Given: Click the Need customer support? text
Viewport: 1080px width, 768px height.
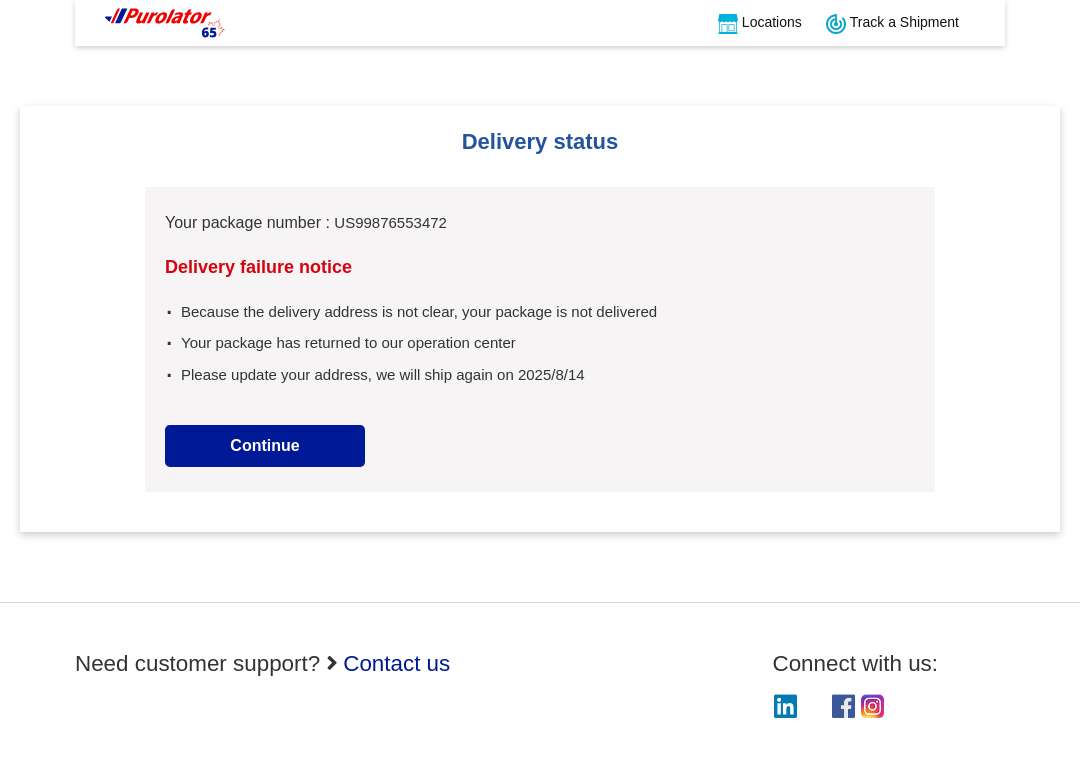Looking at the screenshot, I should [198, 663].
